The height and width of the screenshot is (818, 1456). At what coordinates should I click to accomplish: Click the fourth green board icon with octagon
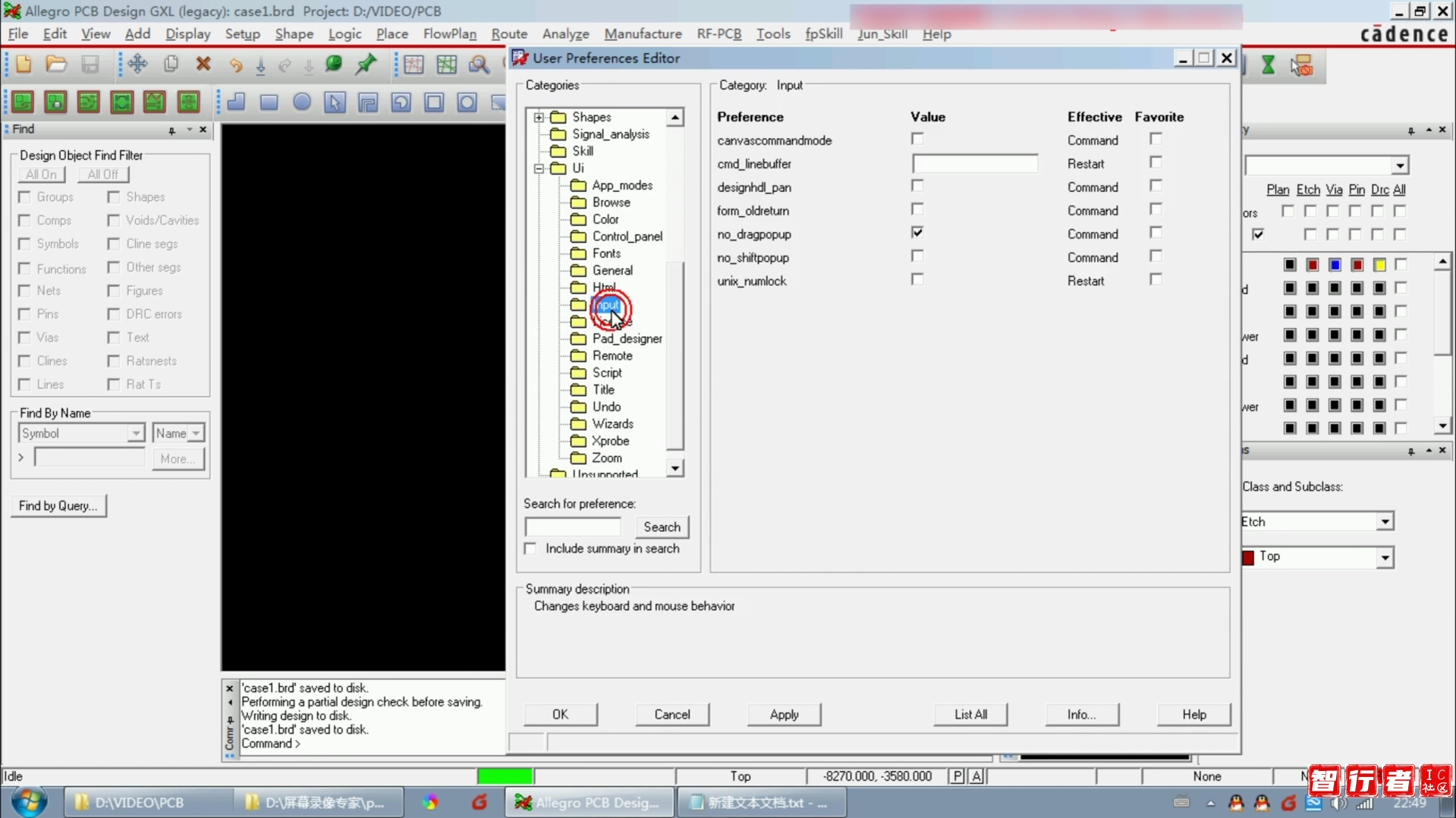[x=121, y=102]
